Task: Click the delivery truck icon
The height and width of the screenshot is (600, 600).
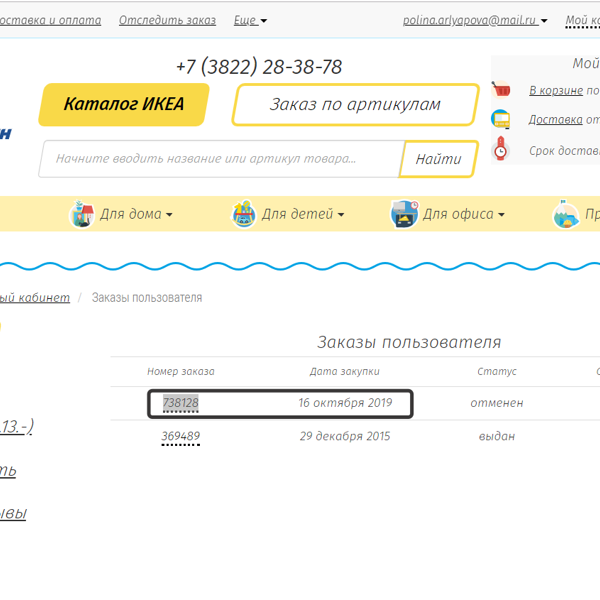Action: pyautogui.click(x=501, y=120)
